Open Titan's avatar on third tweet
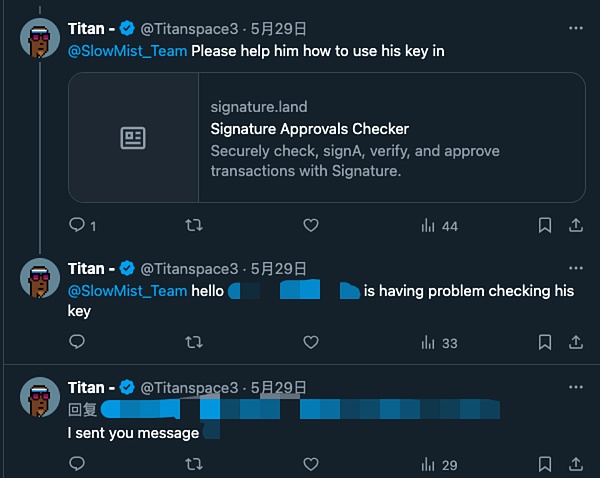 40,397
